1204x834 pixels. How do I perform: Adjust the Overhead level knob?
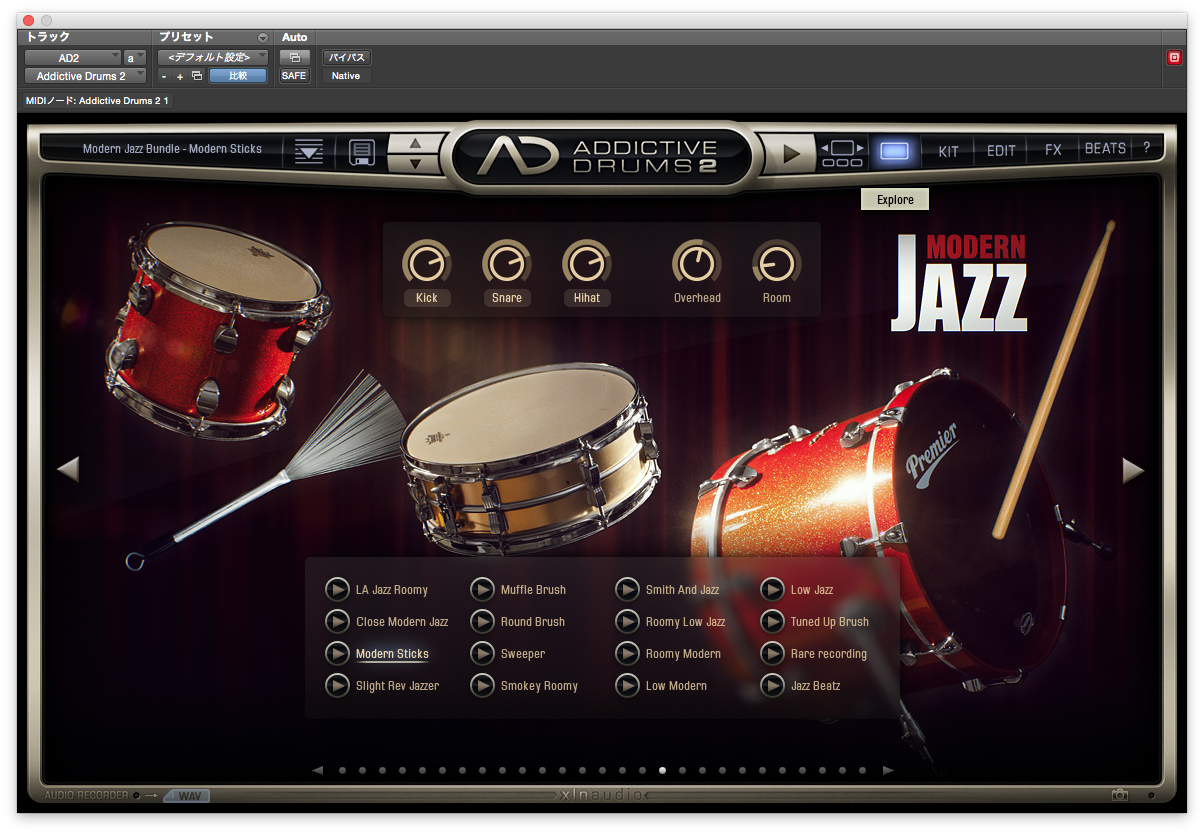(697, 263)
